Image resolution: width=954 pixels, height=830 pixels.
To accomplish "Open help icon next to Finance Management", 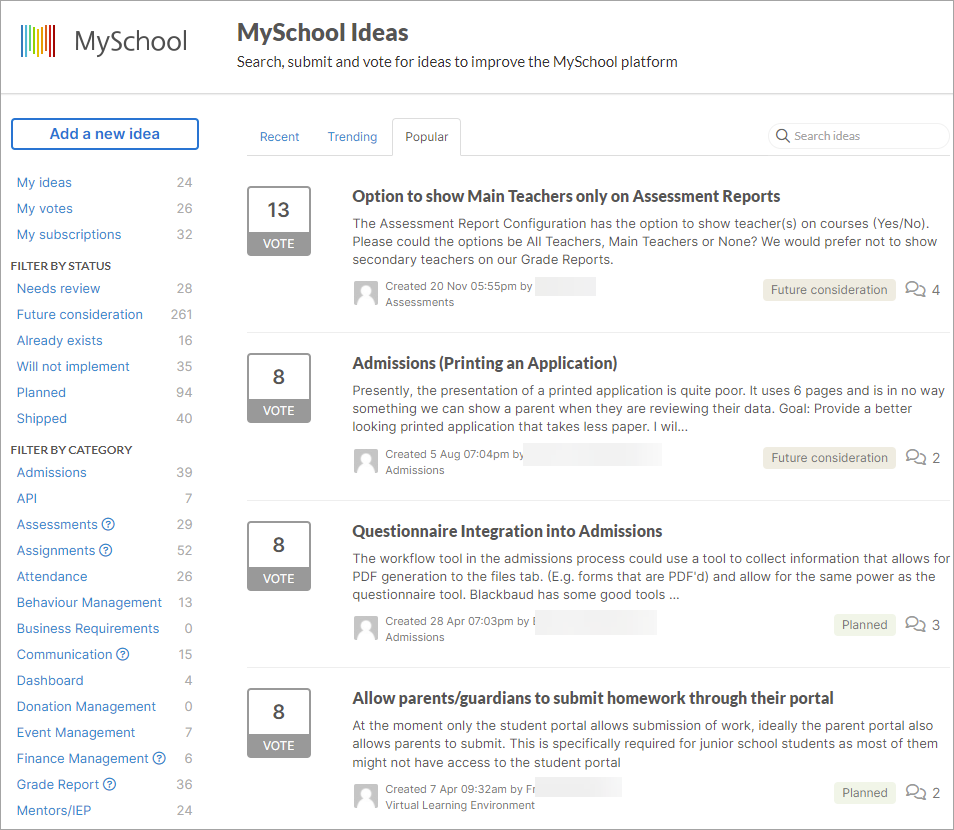I will (x=159, y=759).
